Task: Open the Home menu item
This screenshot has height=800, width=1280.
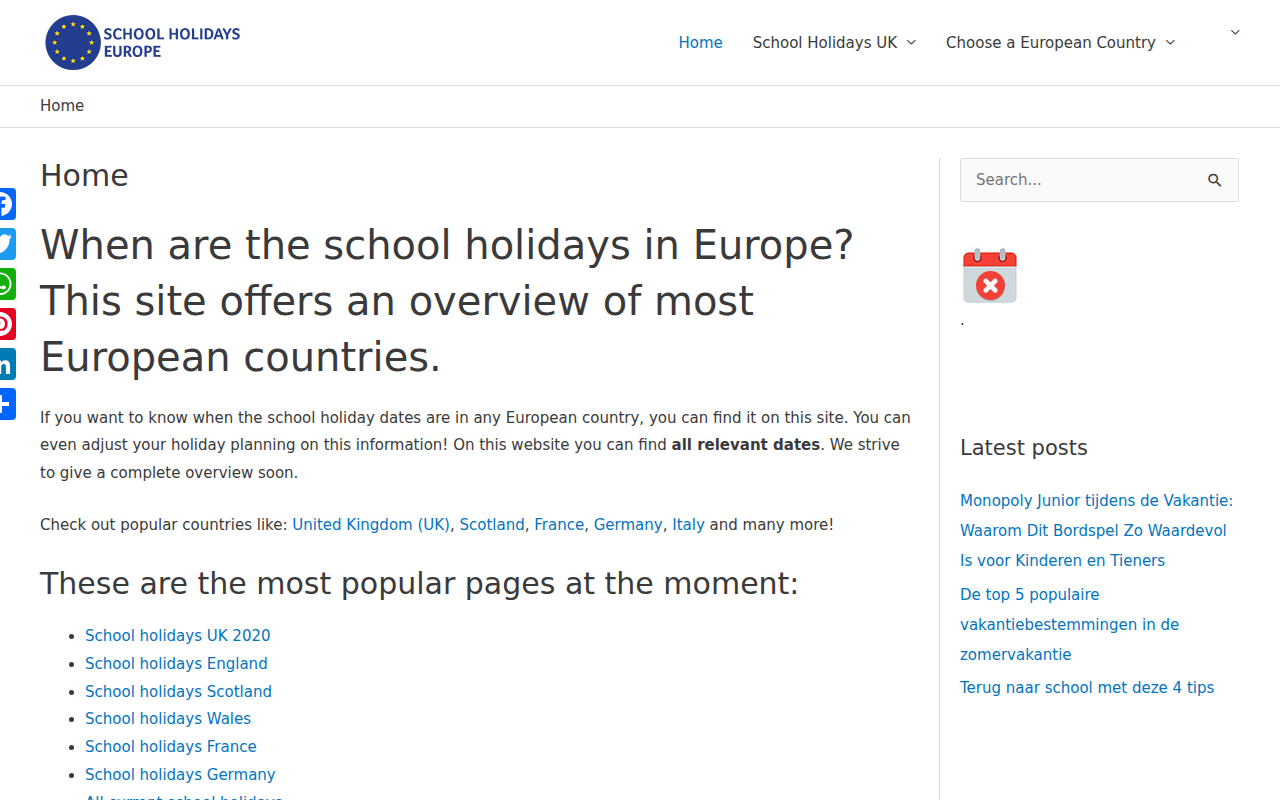Action: click(x=700, y=42)
